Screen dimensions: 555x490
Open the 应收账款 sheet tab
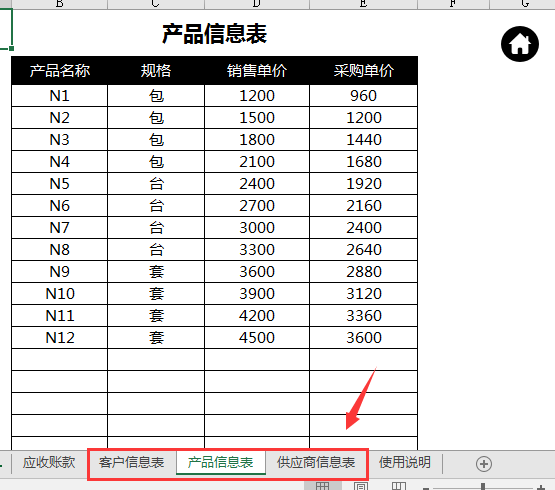pos(49,462)
